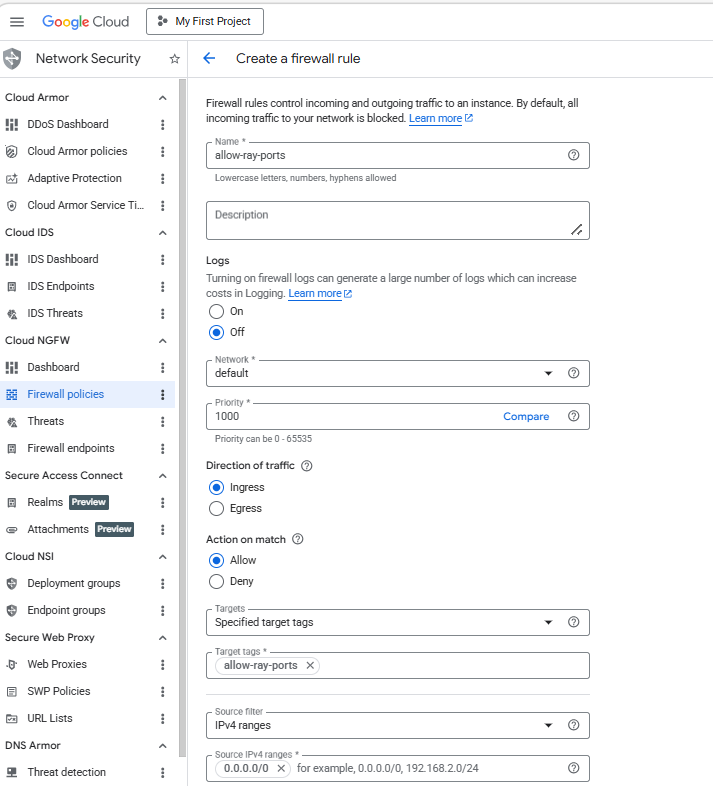Open Deployment groups
The image size is (713, 786).
point(74,583)
